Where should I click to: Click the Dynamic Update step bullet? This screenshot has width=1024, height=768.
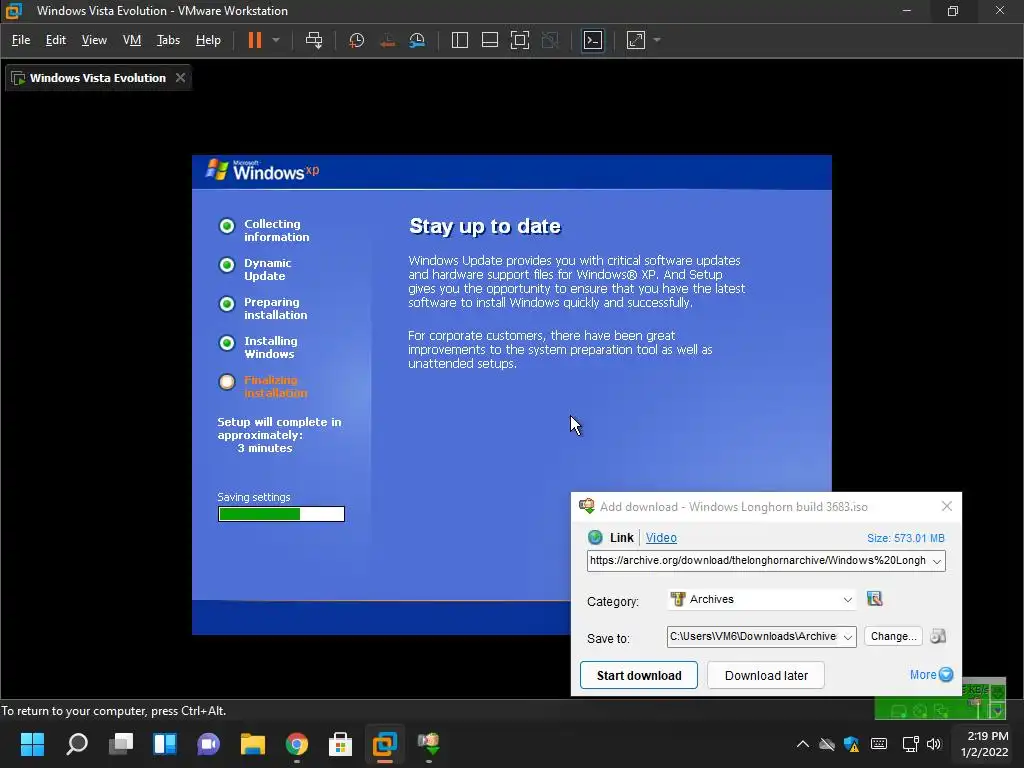pyautogui.click(x=227, y=265)
